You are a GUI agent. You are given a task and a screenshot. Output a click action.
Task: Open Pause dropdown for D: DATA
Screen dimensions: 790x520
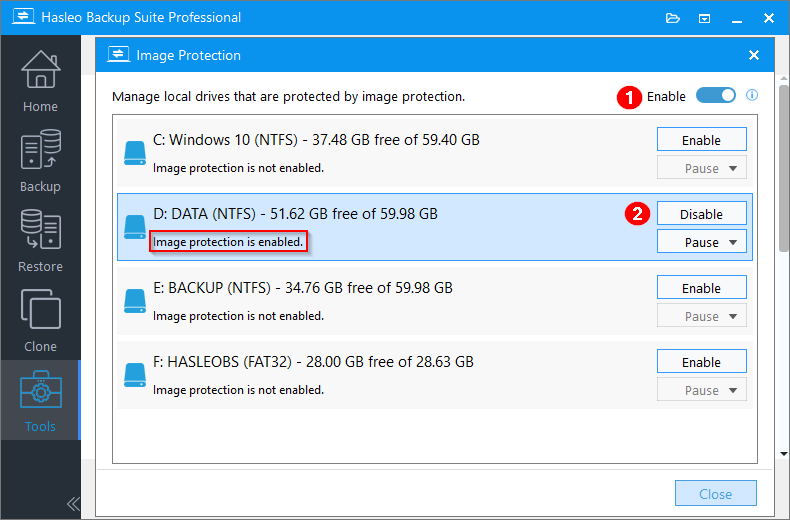click(x=701, y=242)
